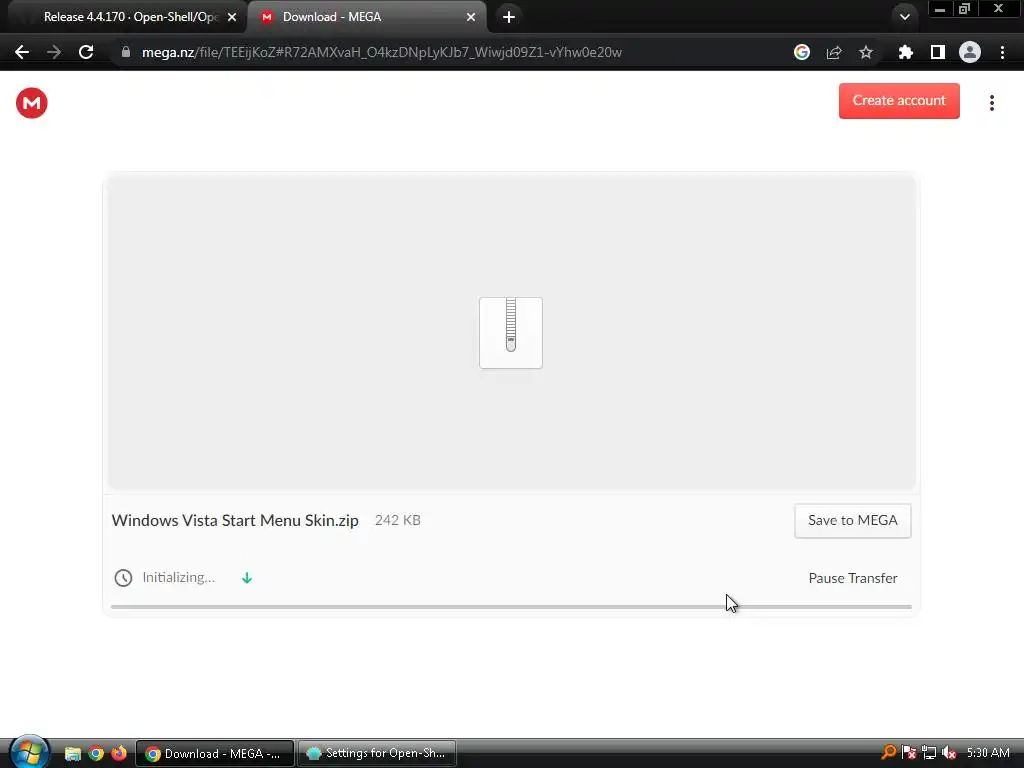Click the share page icon

834,52
